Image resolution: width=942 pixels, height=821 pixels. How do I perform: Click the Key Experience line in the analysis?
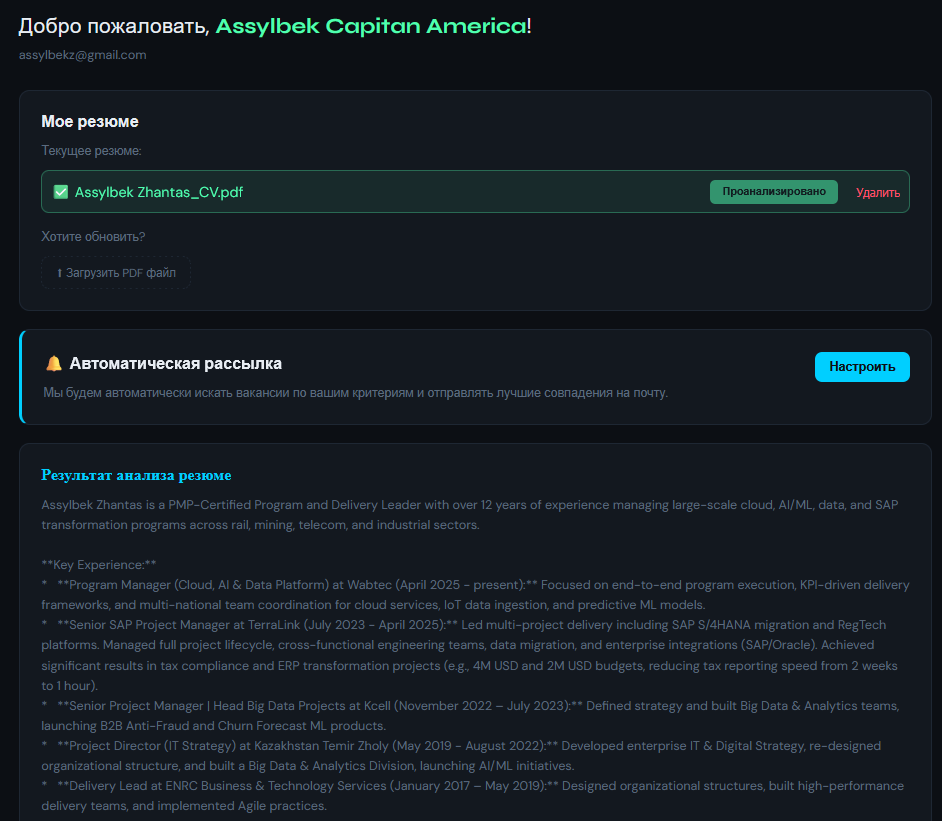pos(99,565)
